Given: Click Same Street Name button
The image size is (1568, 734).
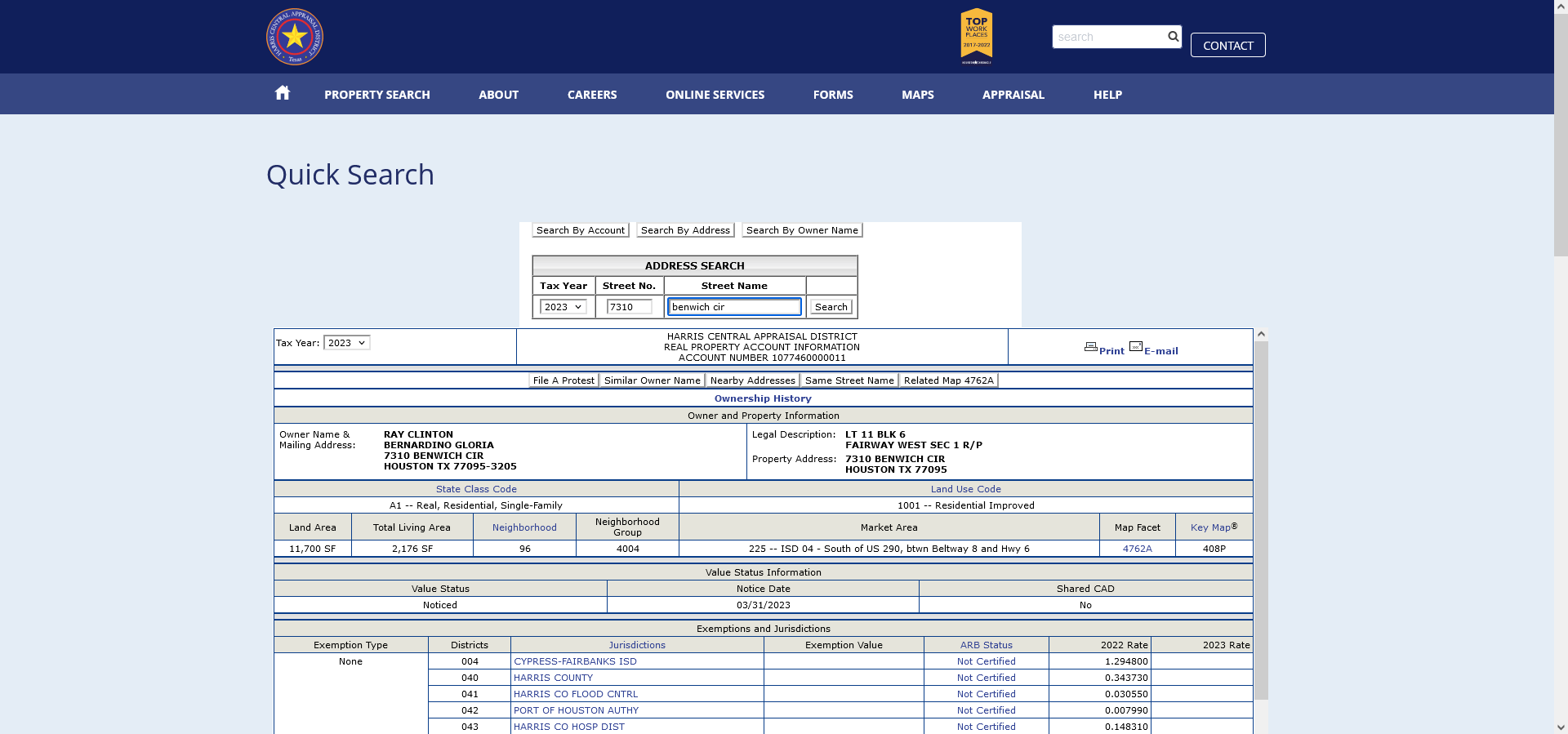Looking at the screenshot, I should point(849,380).
